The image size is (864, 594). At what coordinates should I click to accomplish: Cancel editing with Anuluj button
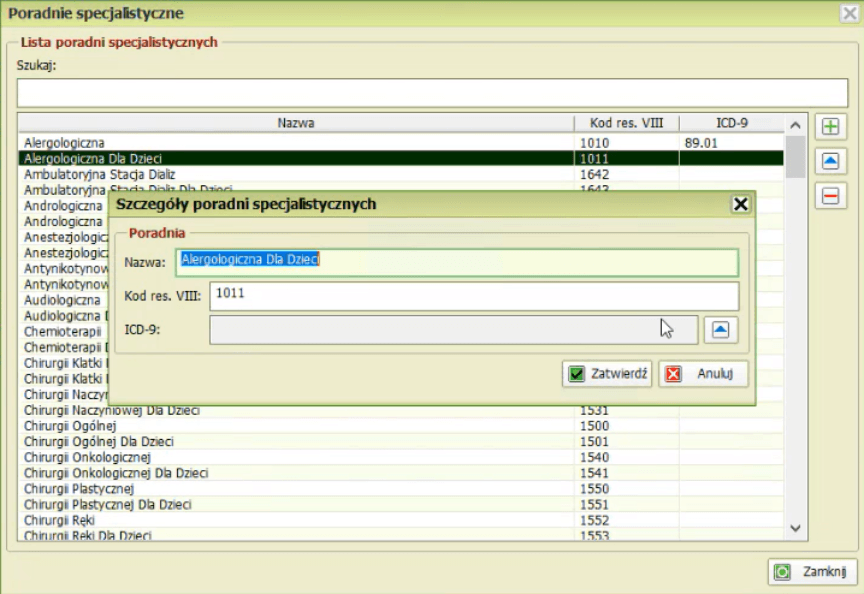pos(703,374)
